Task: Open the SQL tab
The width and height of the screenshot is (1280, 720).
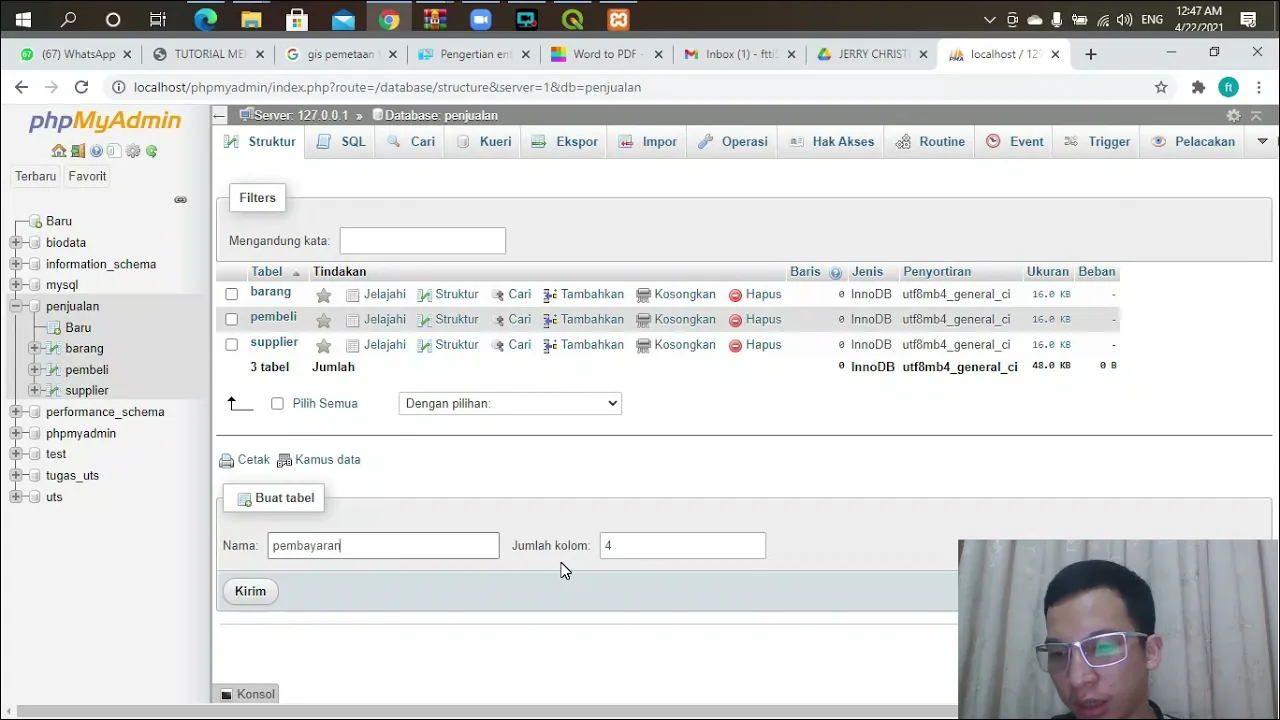Action: (341, 142)
